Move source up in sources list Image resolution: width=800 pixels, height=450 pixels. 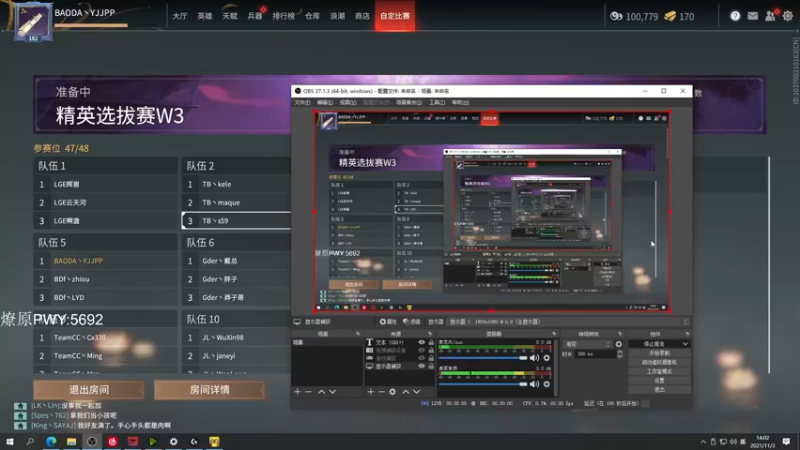406,392
